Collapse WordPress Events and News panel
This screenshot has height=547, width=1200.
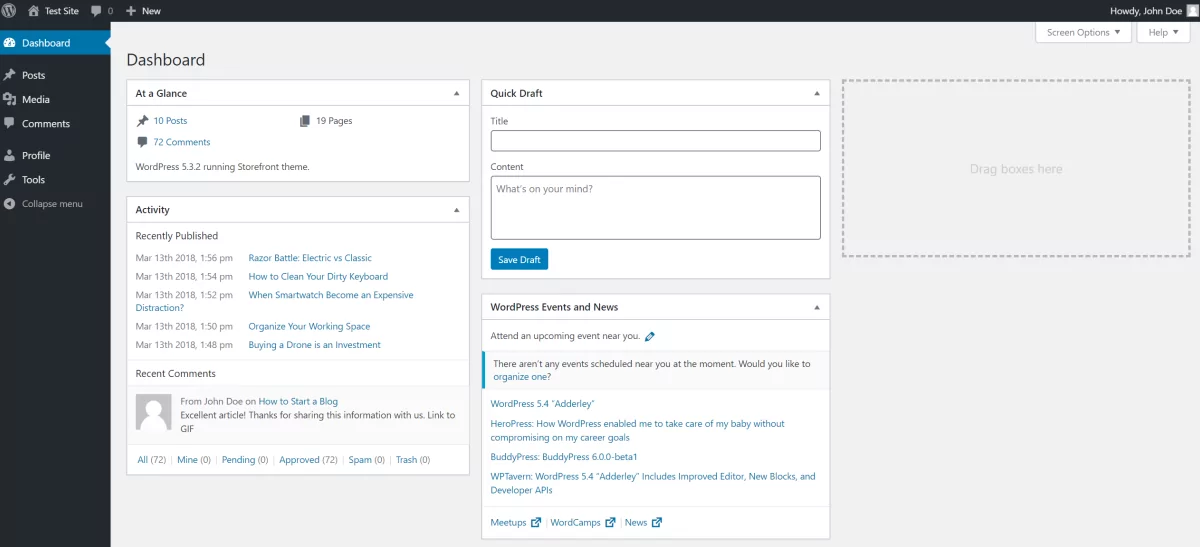coord(817,307)
